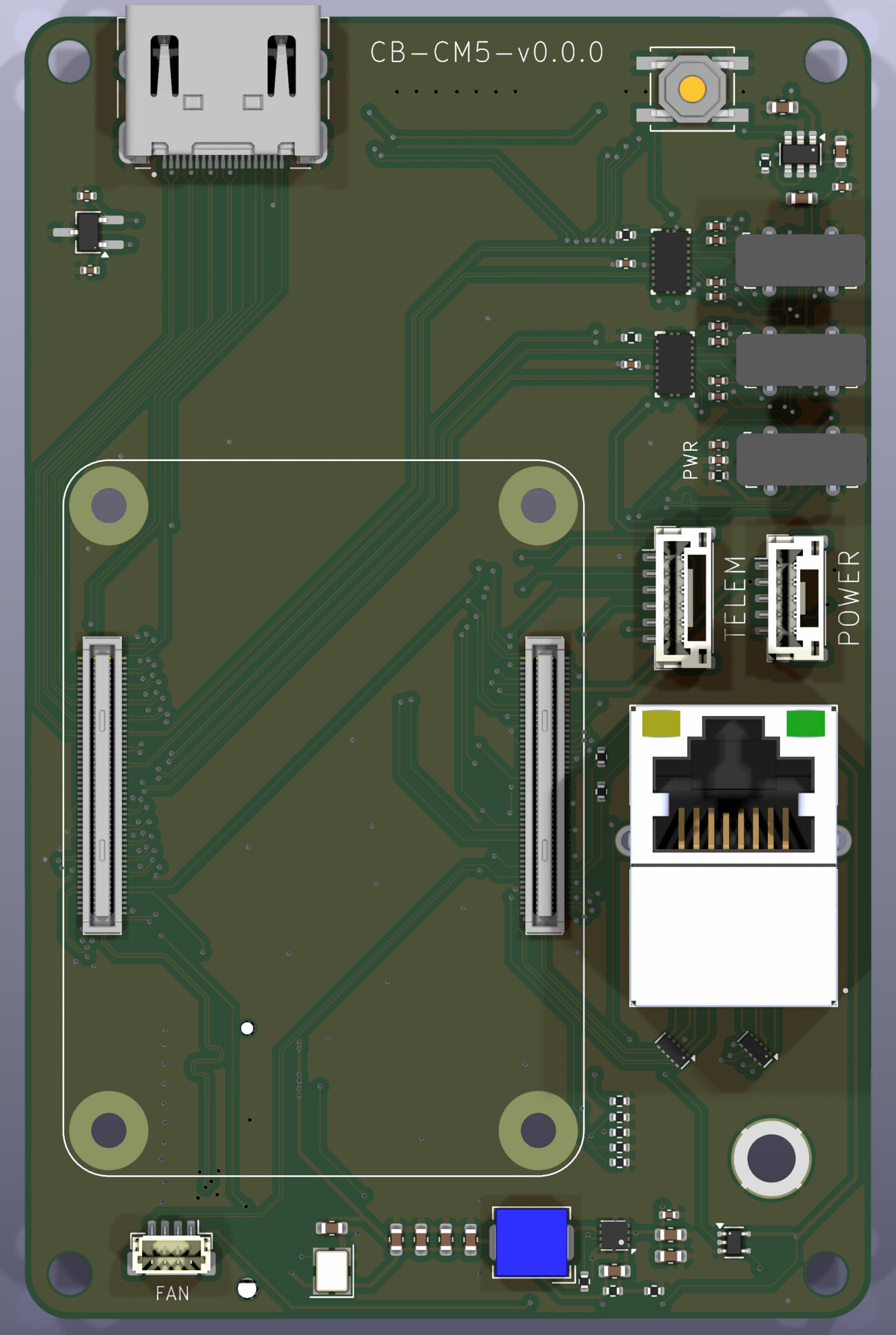896x1335 pixels.
Task: Select the PWR silkscreen label
Action: (x=690, y=460)
